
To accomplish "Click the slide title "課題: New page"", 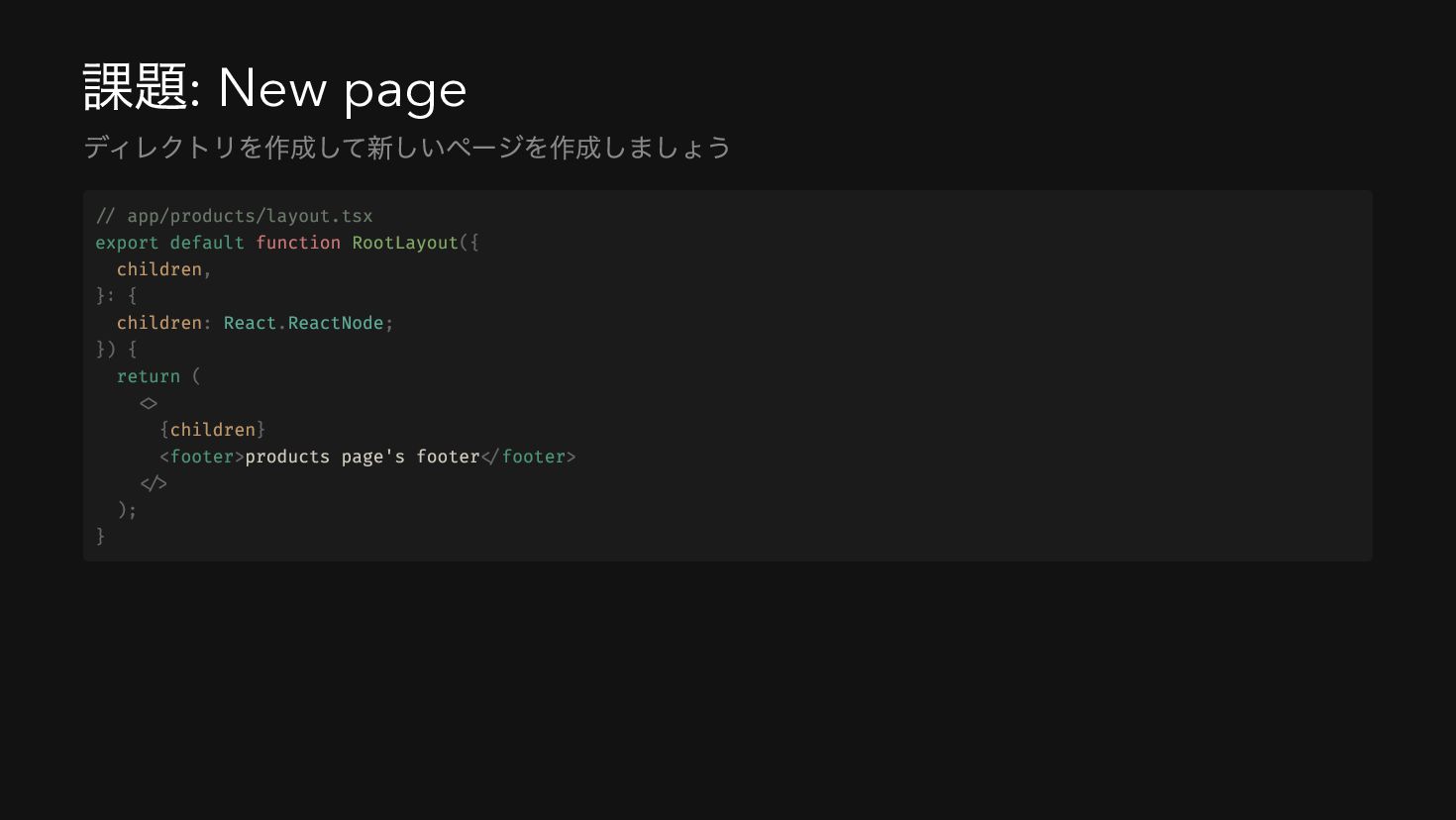I will point(274,88).
